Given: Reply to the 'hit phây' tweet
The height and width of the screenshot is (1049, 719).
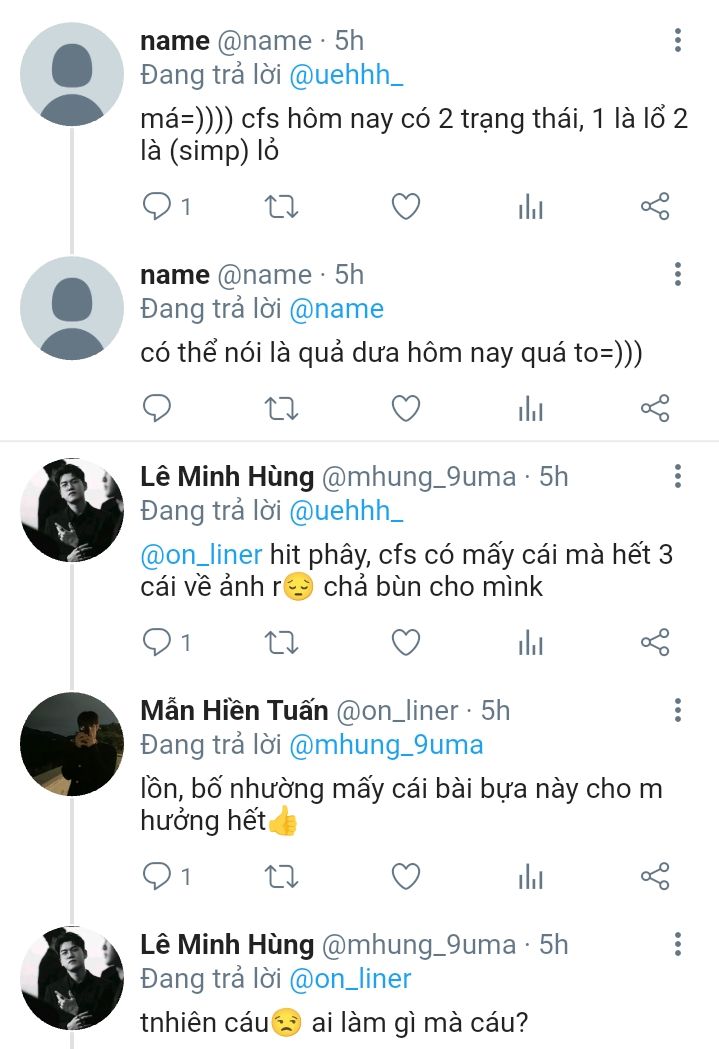Looking at the screenshot, I should click(x=158, y=642).
